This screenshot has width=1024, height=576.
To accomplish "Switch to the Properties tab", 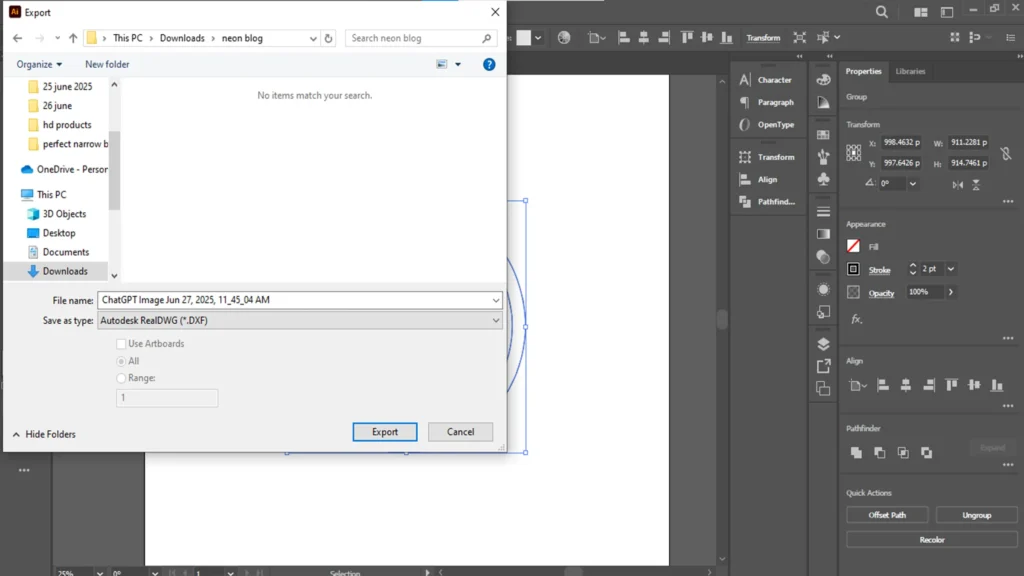I will coord(863,71).
